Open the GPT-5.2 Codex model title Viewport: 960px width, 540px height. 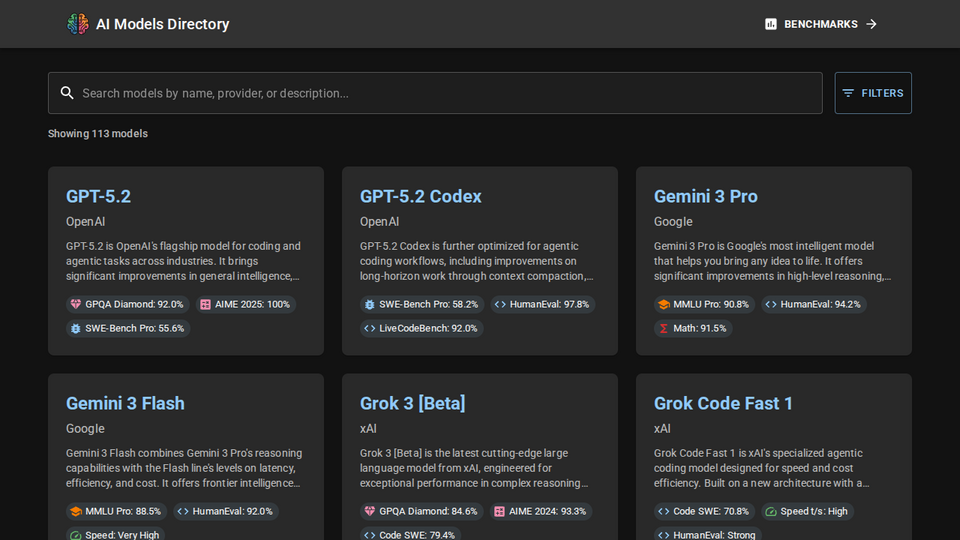coord(421,197)
